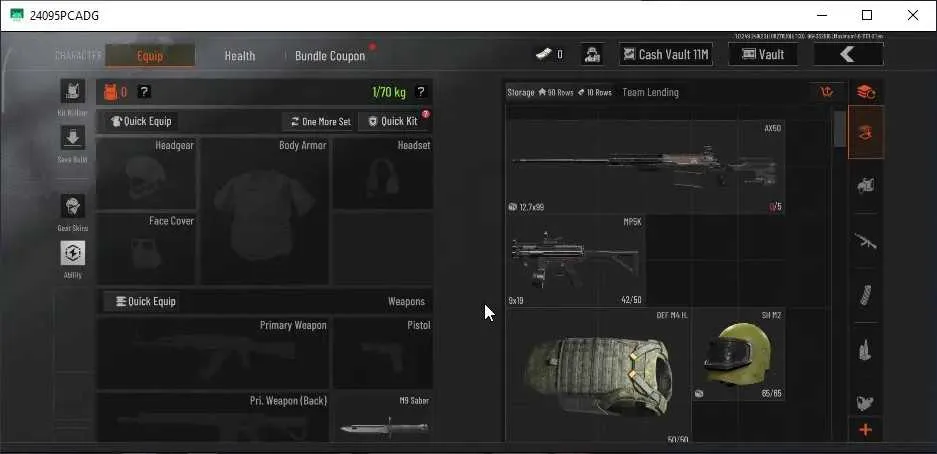
Task: Click the question mark beside backpack value
Action: [x=144, y=91]
